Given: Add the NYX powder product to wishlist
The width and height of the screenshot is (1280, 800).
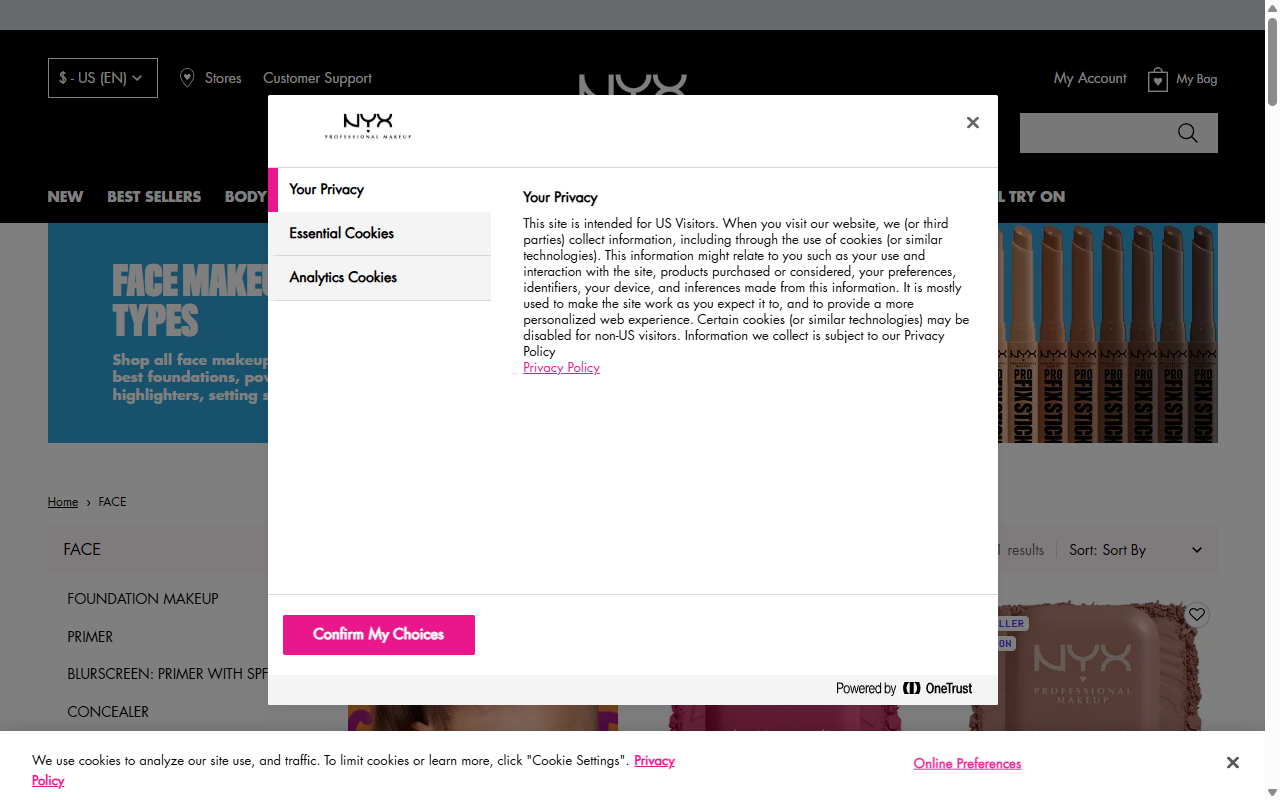Looking at the screenshot, I should [x=1197, y=614].
